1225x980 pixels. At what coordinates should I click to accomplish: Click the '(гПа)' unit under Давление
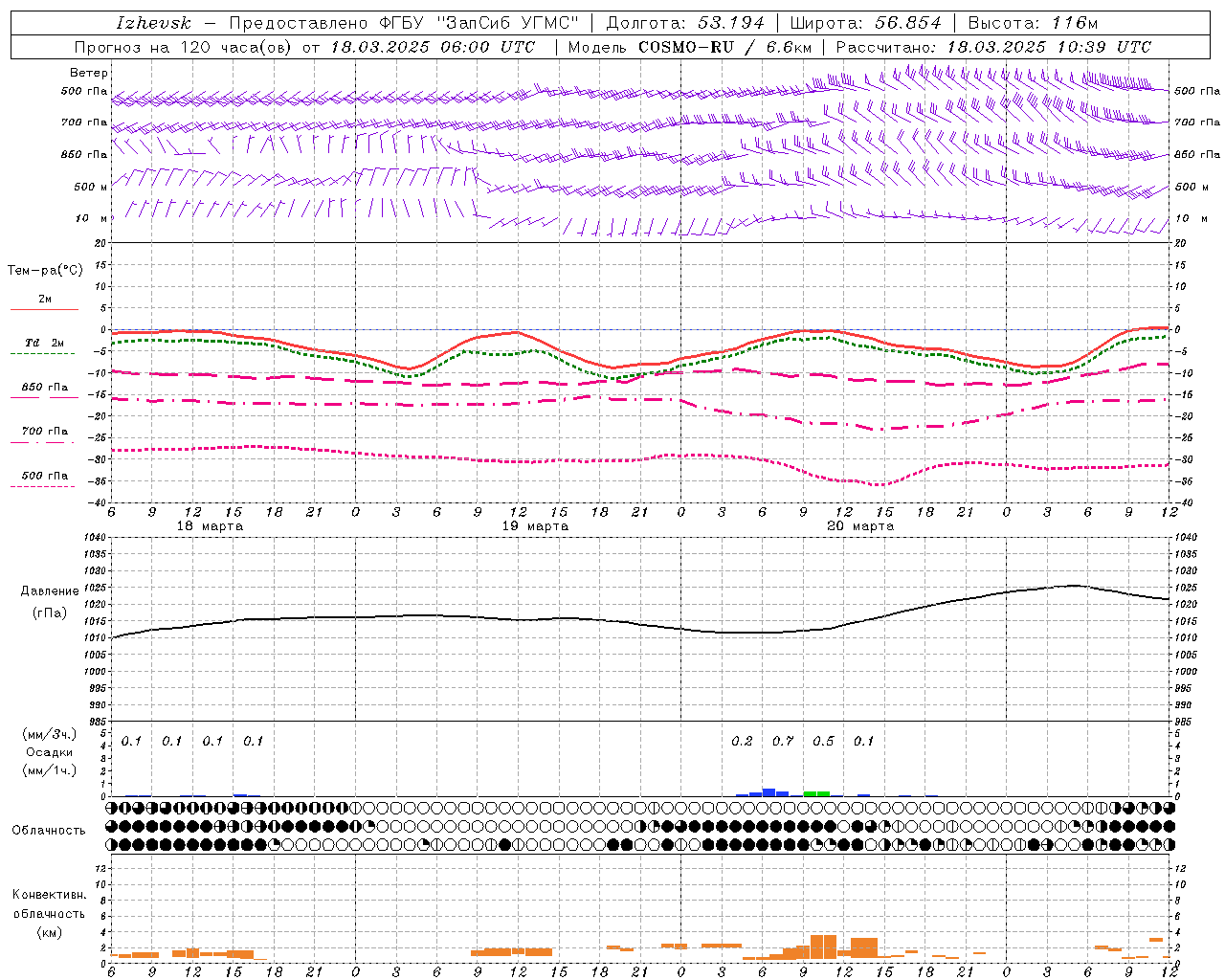50,612
